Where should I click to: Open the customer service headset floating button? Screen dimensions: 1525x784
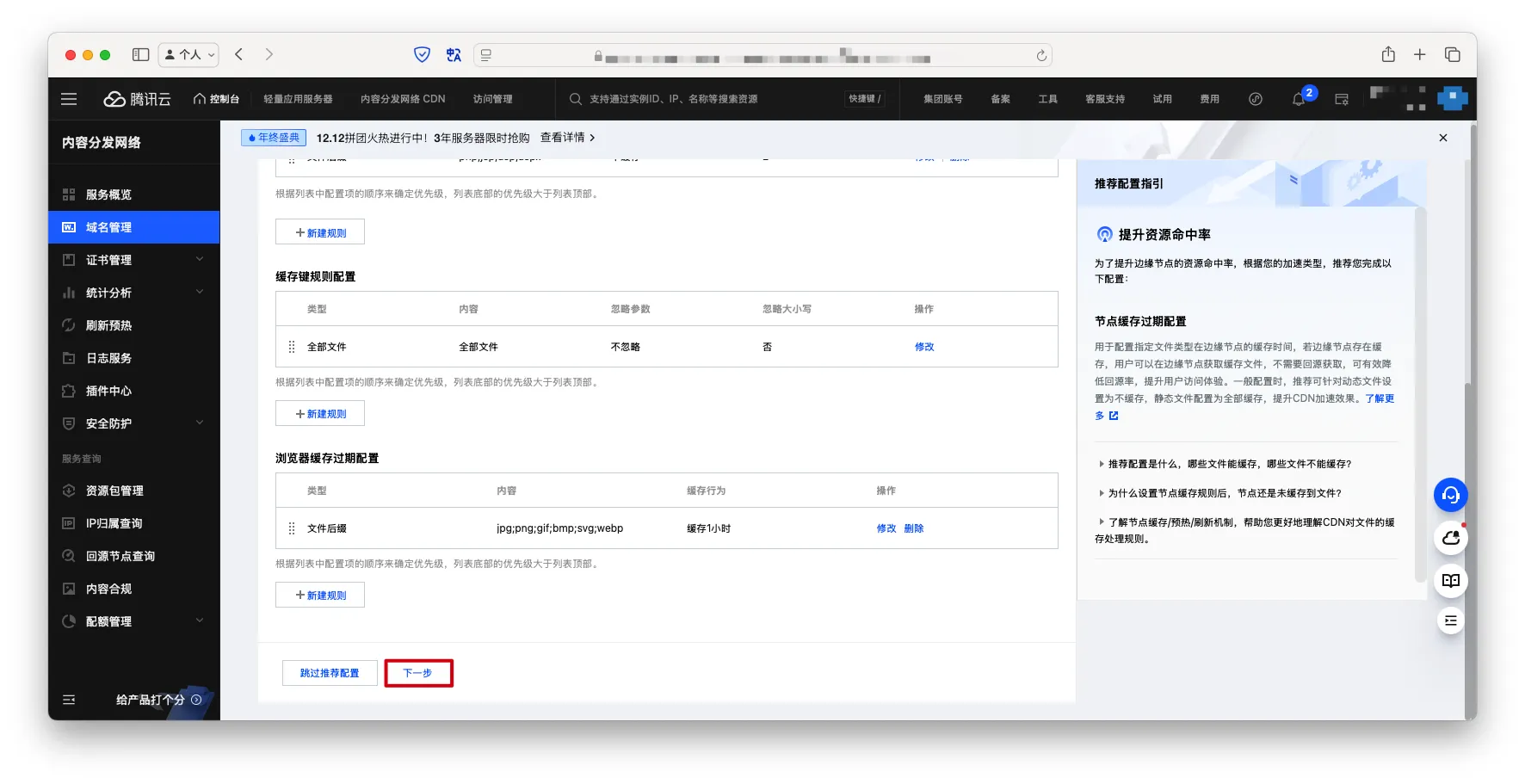pyautogui.click(x=1450, y=495)
